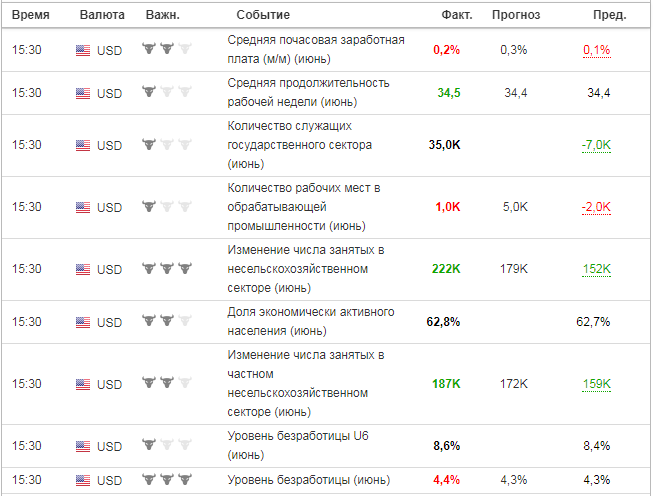
Task: Open the revised previous value 0,1%
Action: pyautogui.click(x=596, y=50)
